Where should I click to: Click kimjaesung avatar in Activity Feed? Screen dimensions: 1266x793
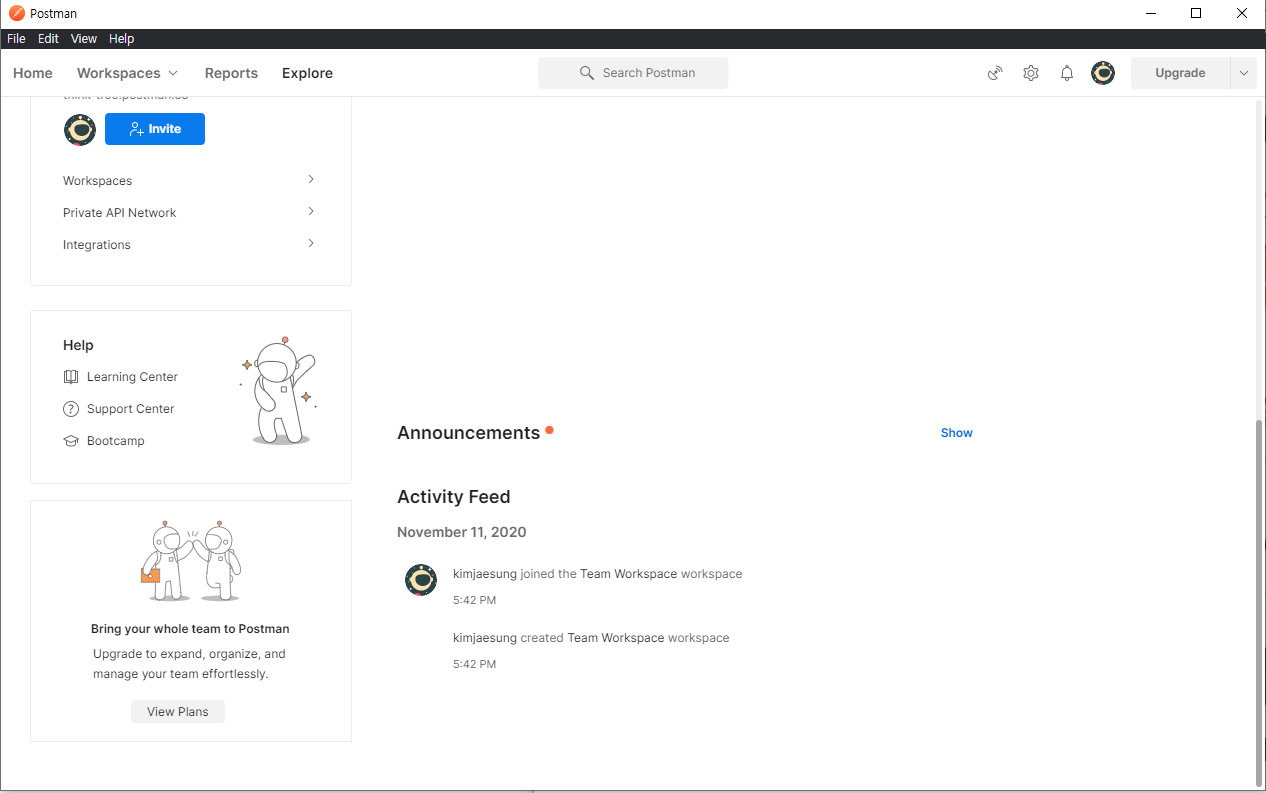tap(421, 580)
